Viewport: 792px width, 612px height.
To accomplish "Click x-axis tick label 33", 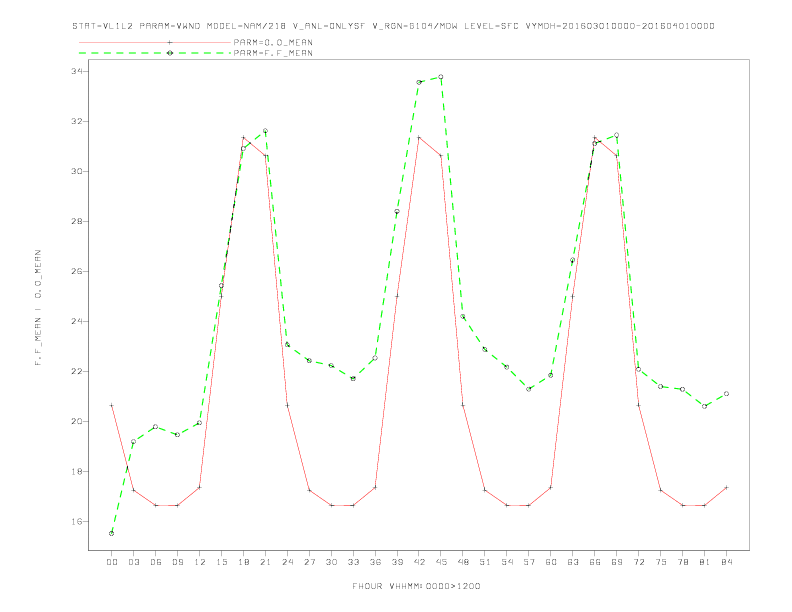I will (x=353, y=562).
